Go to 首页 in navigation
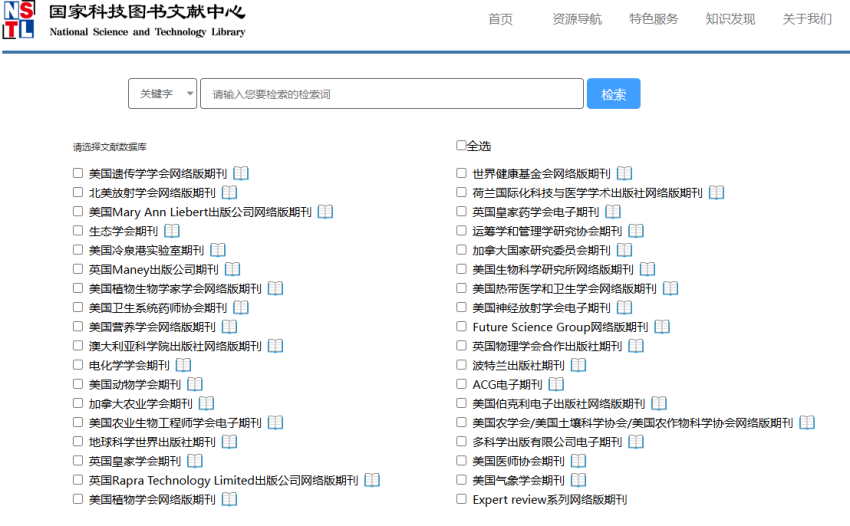850x526 pixels. point(500,20)
